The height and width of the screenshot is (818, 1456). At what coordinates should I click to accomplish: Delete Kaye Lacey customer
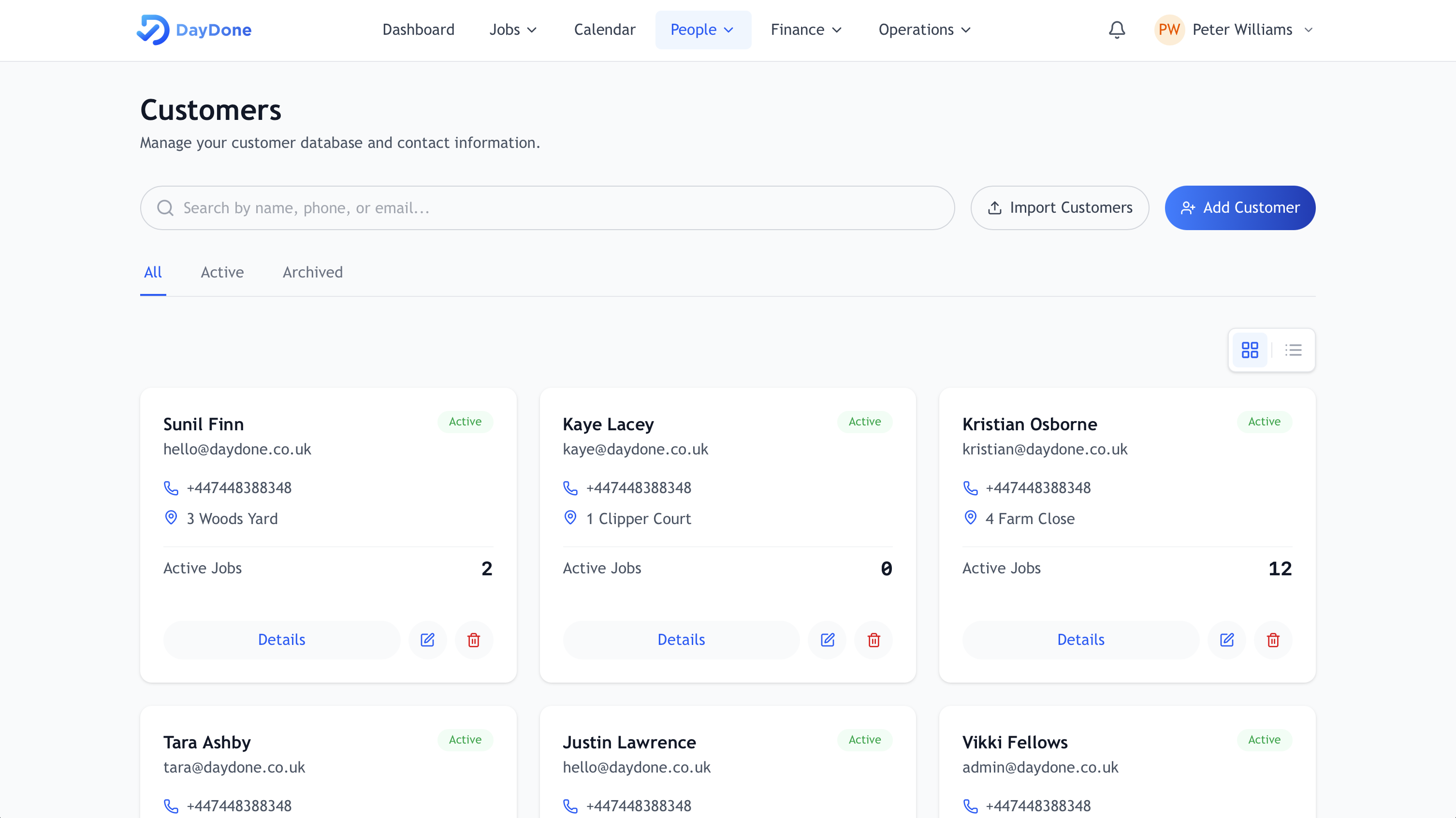[874, 640]
